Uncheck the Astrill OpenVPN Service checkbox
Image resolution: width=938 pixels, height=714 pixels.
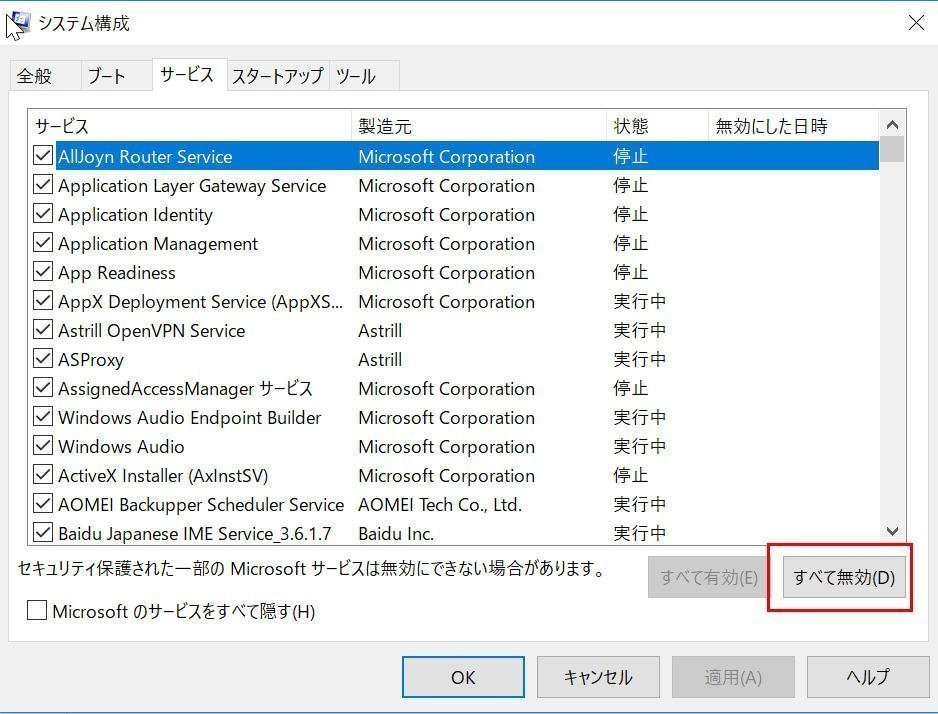[43, 330]
